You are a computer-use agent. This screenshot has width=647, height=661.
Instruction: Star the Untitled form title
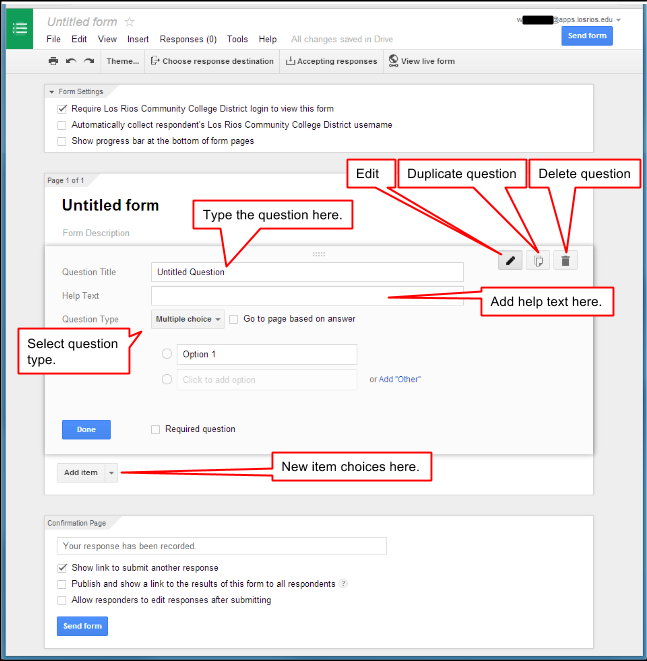coord(130,22)
